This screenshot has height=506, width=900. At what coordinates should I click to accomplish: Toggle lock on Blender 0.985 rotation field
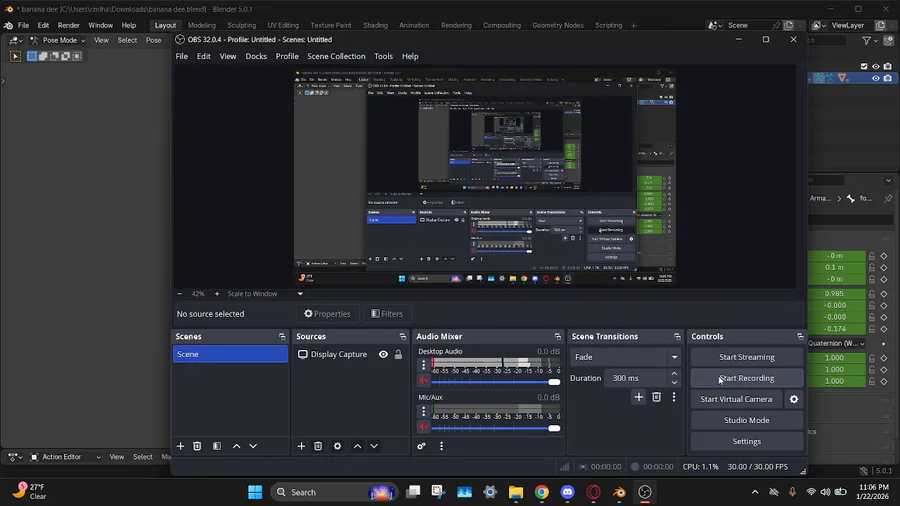872,294
